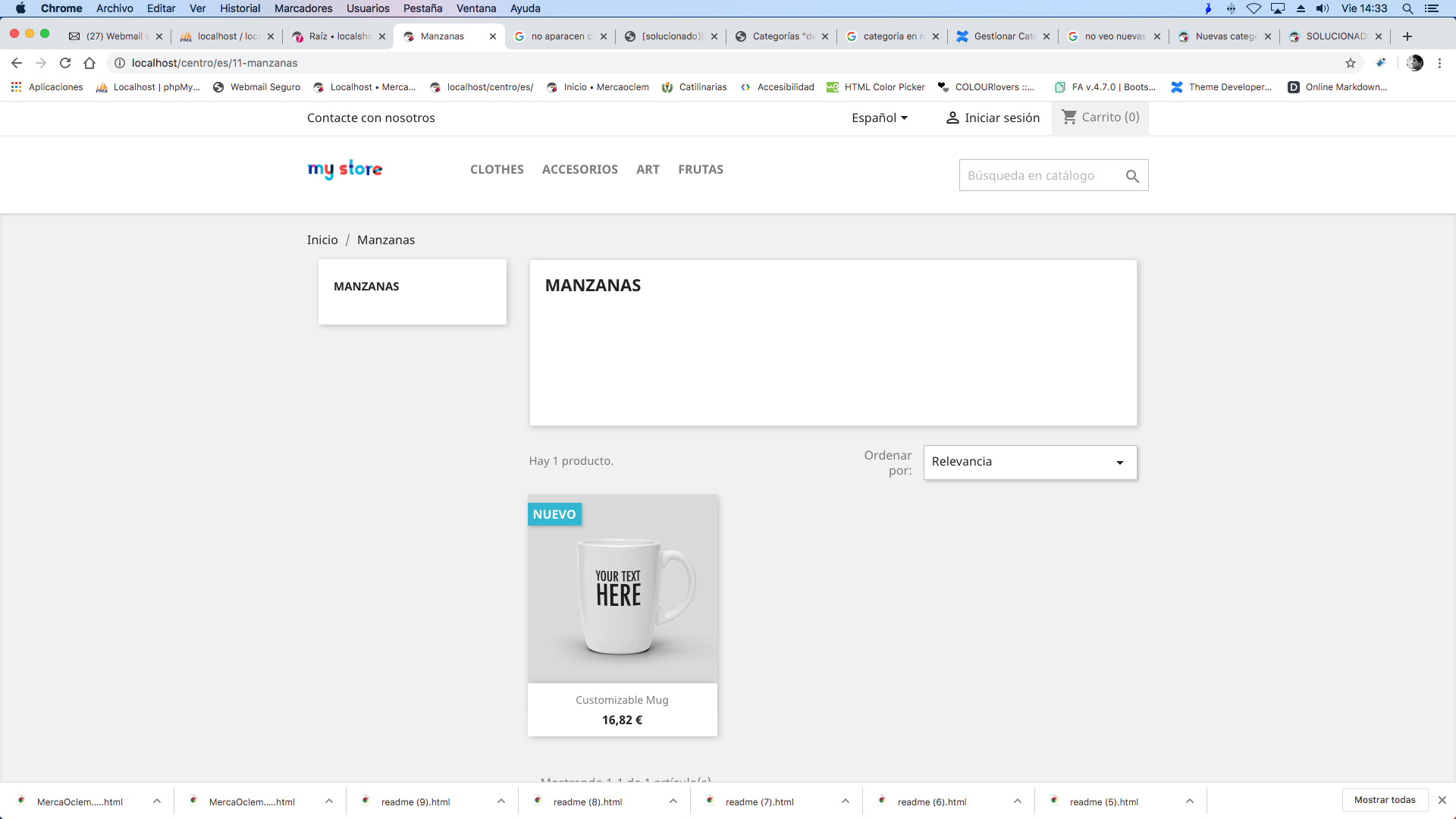This screenshot has height=819, width=1456.
Task: Open the Historial menu in menu bar
Action: [240, 8]
